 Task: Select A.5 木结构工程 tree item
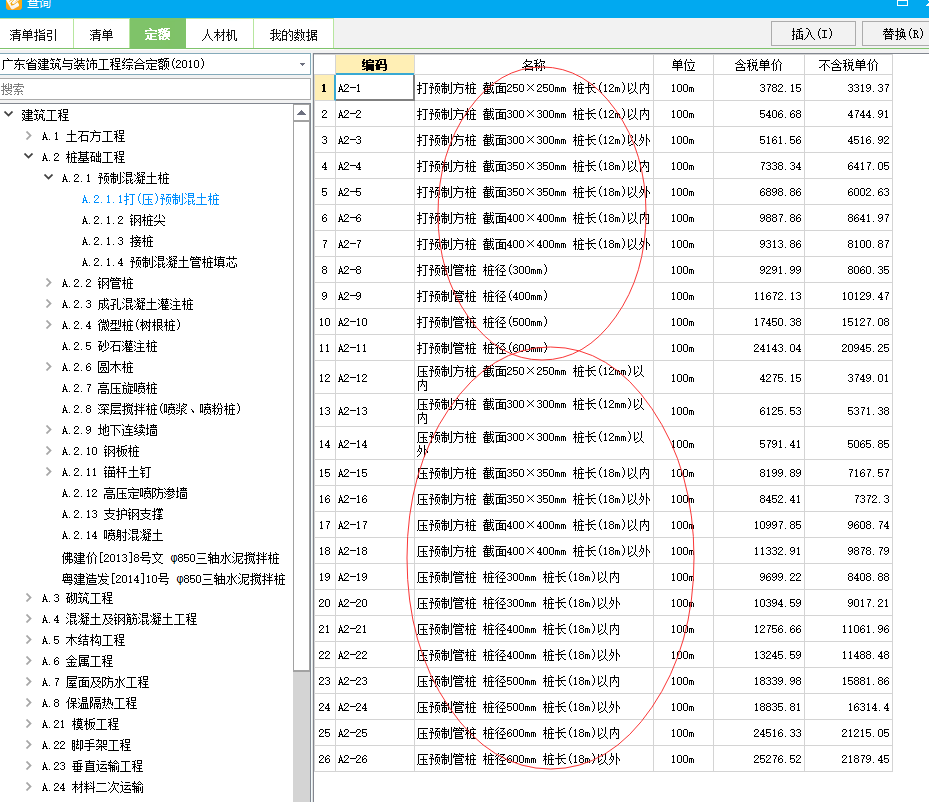click(x=84, y=640)
